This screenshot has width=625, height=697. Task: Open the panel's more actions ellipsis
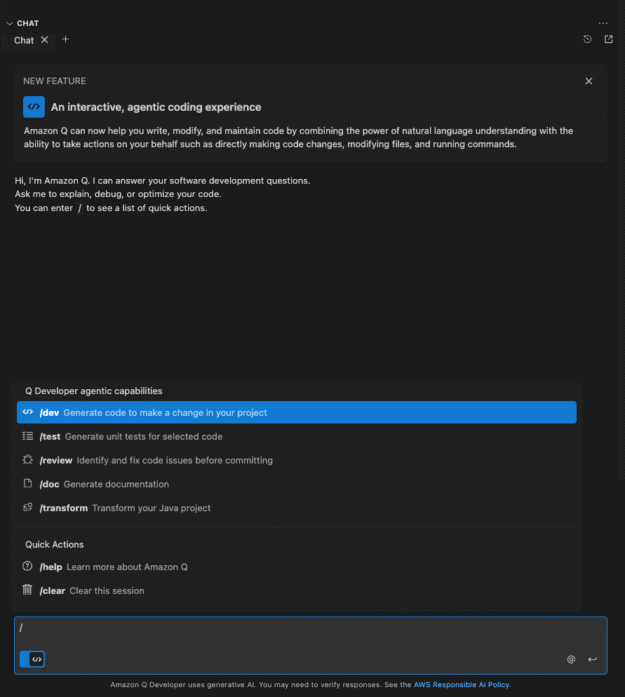[x=603, y=22]
